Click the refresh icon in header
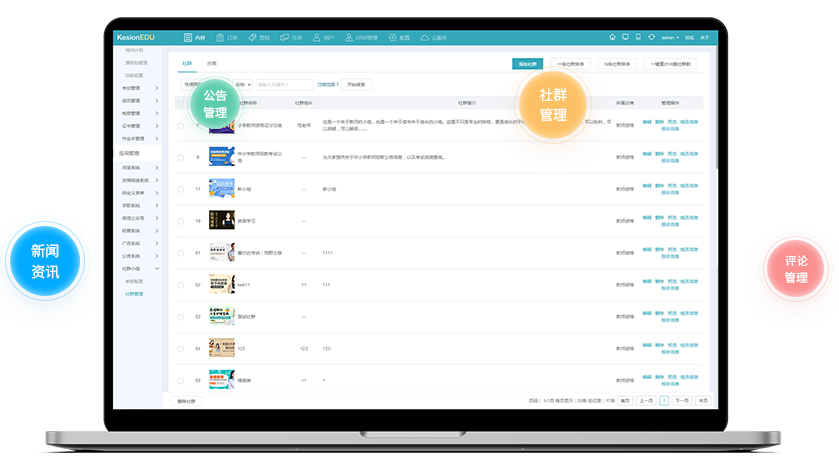 [651, 37]
